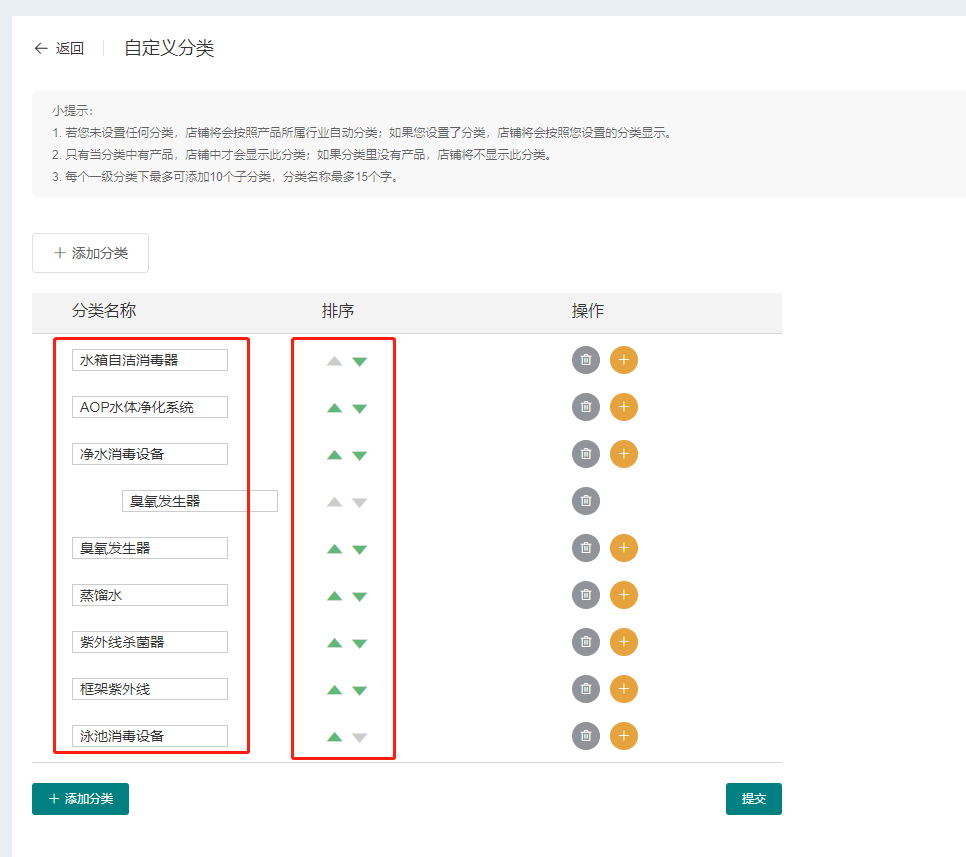This screenshot has width=966, height=857.
Task: Add a subcategory under 蒸馏水
Action: pyautogui.click(x=623, y=595)
